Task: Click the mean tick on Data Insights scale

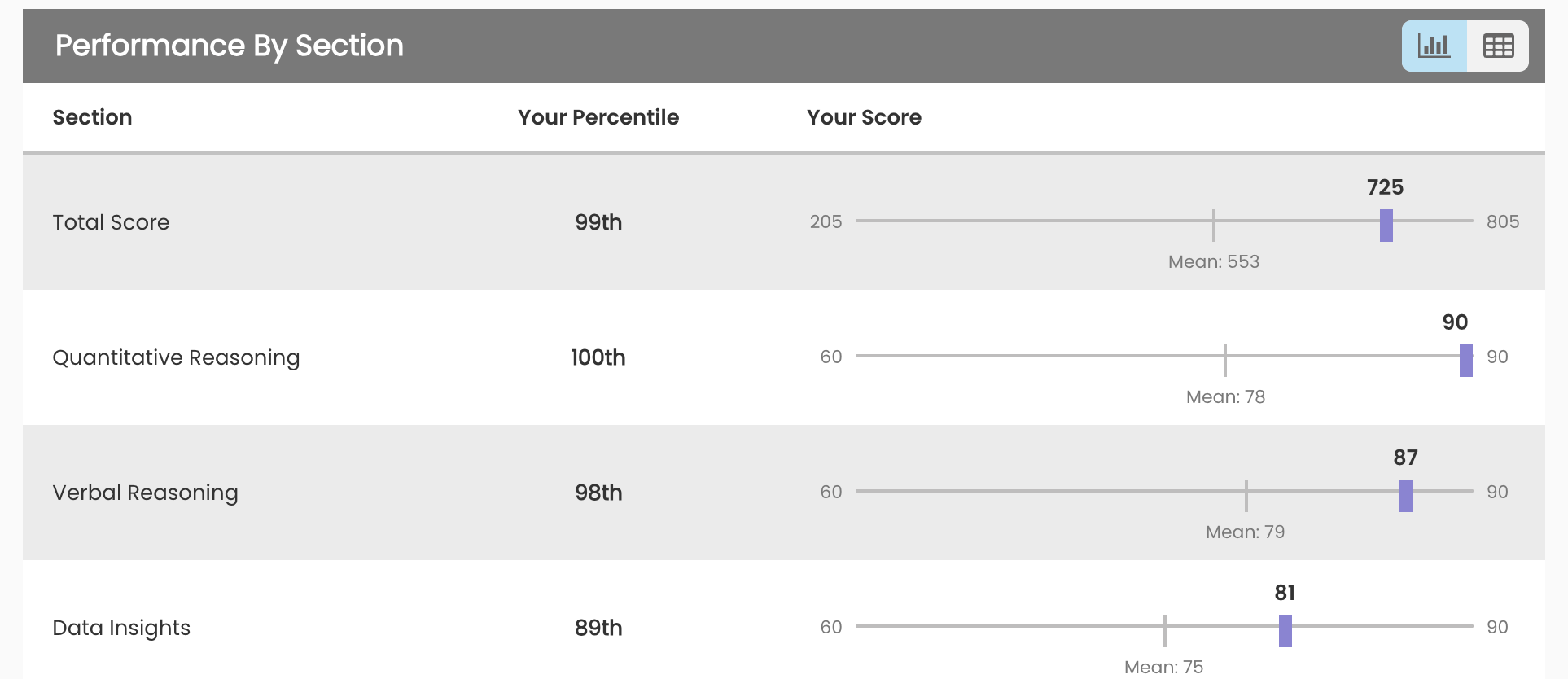Action: pos(1164,629)
